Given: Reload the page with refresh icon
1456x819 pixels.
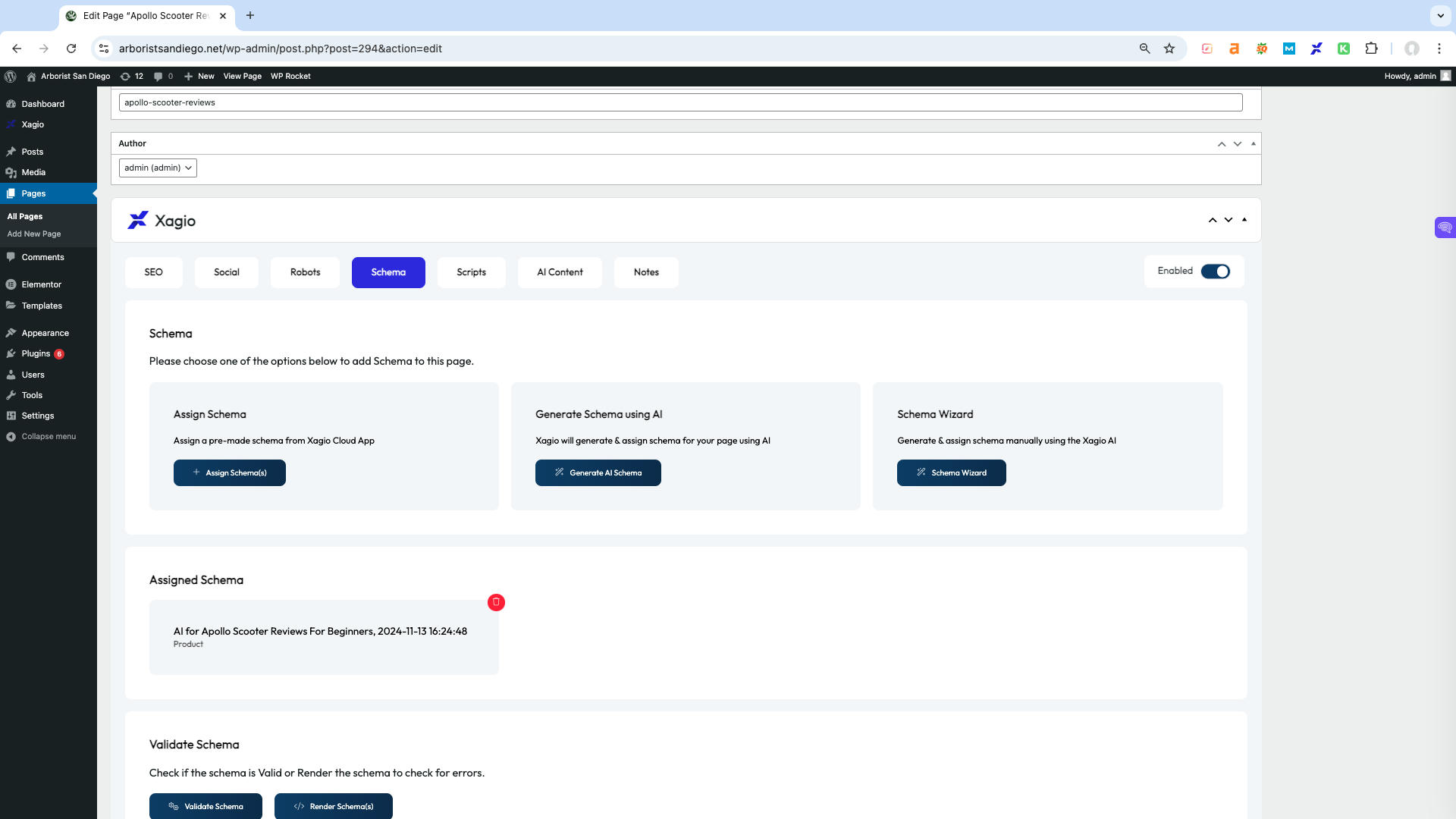Looking at the screenshot, I should point(71,49).
